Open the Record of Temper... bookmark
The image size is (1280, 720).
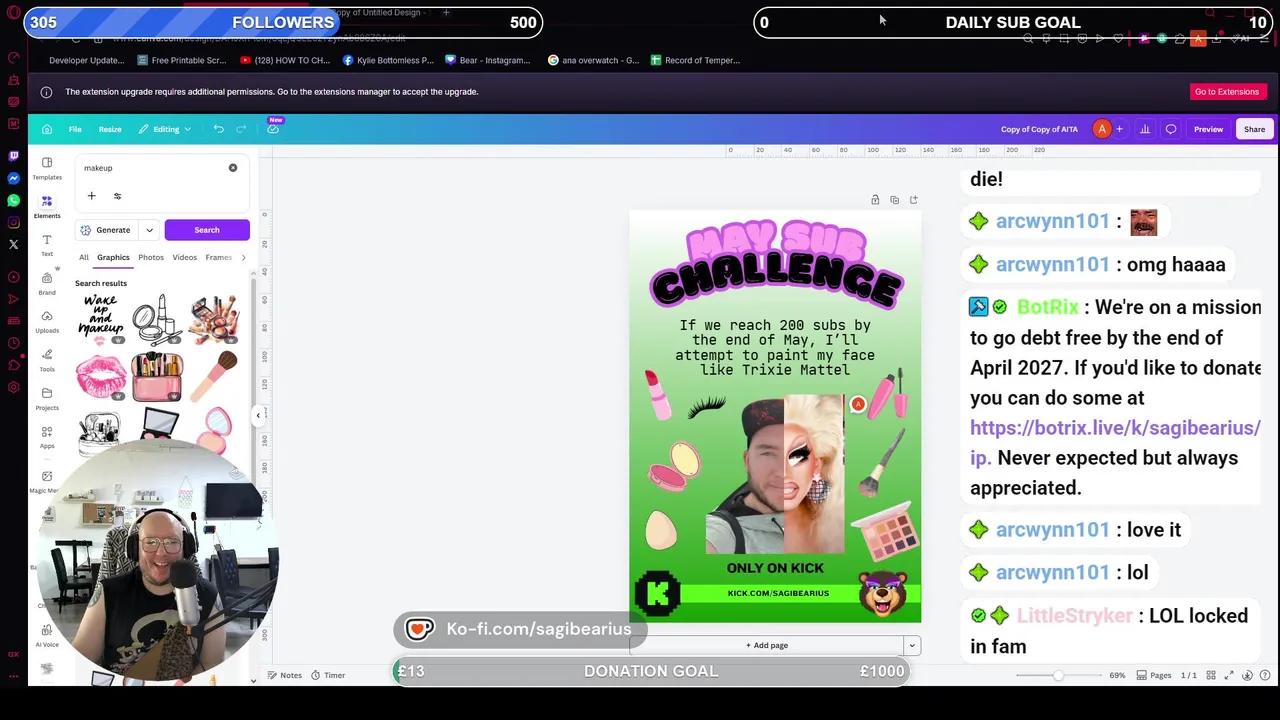click(695, 60)
